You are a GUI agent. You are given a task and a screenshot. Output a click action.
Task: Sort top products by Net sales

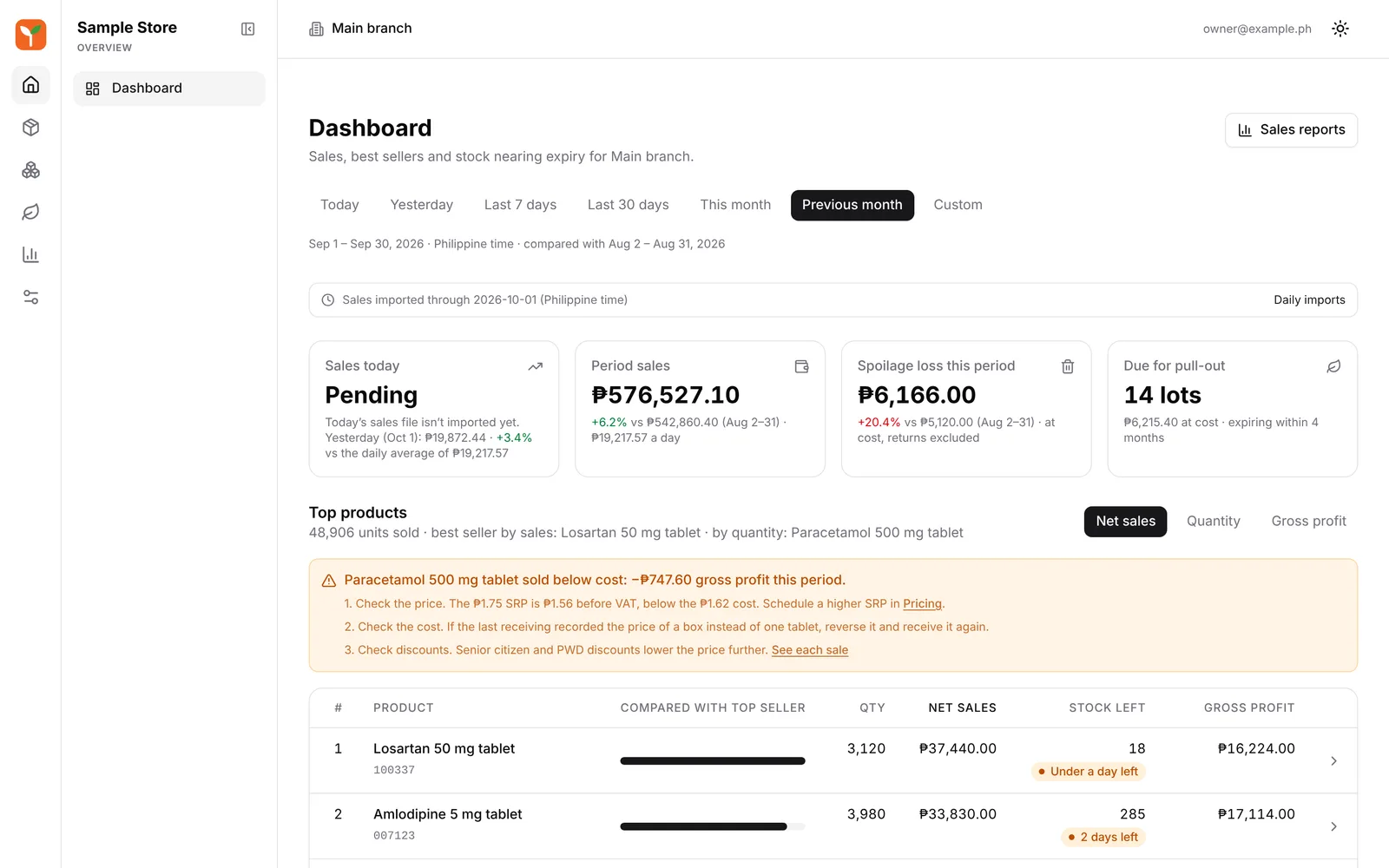[x=1125, y=522]
